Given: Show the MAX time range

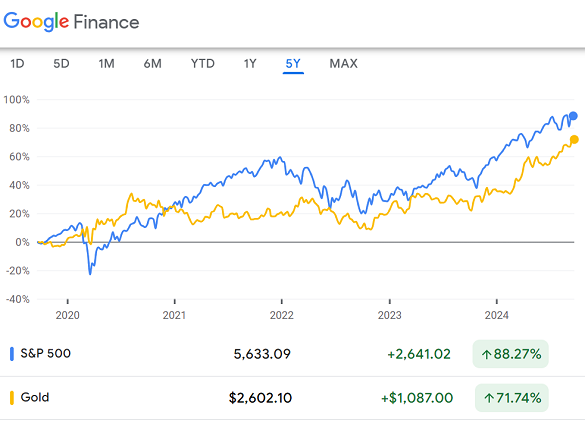Looking at the screenshot, I should (x=343, y=63).
